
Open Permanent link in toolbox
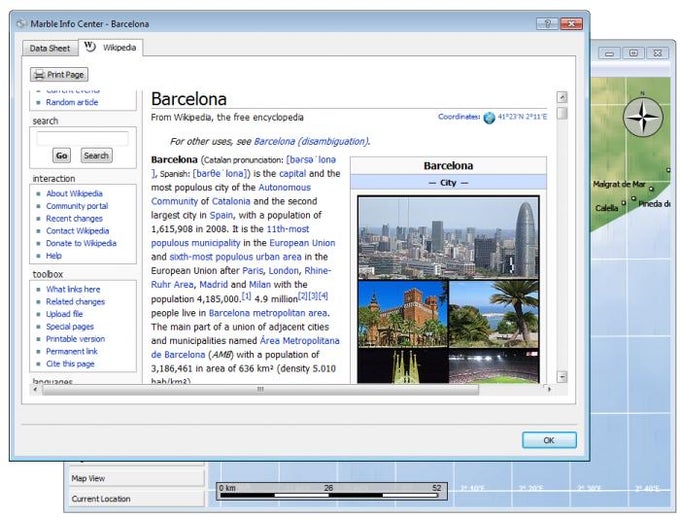(72, 351)
